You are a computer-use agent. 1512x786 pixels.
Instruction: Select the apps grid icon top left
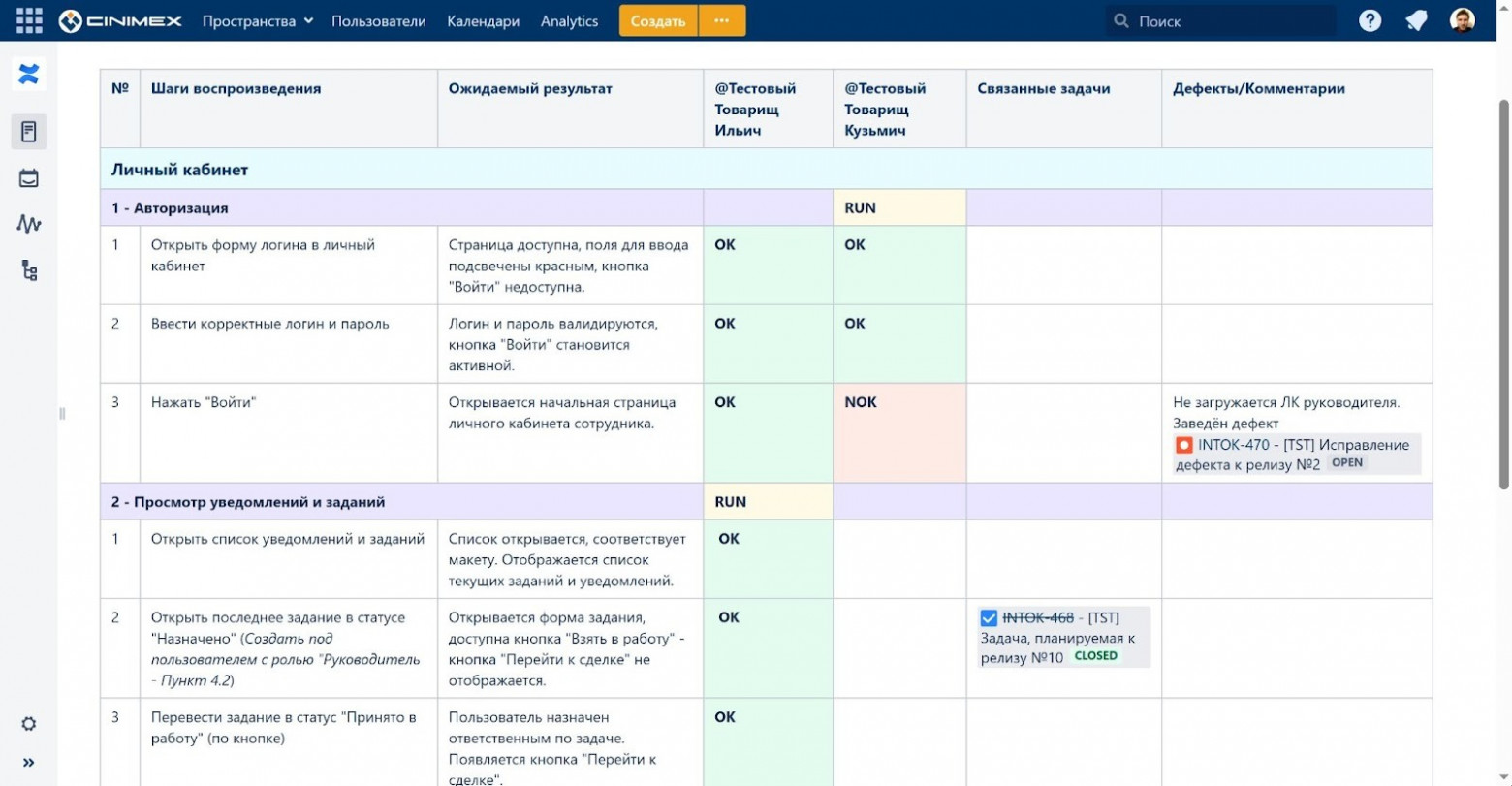click(29, 20)
